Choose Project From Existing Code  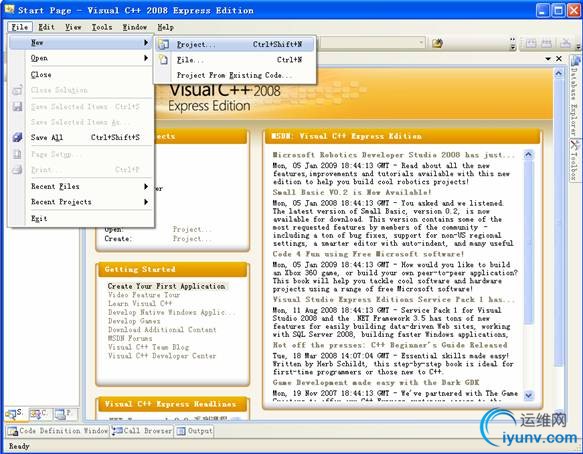click(x=235, y=75)
